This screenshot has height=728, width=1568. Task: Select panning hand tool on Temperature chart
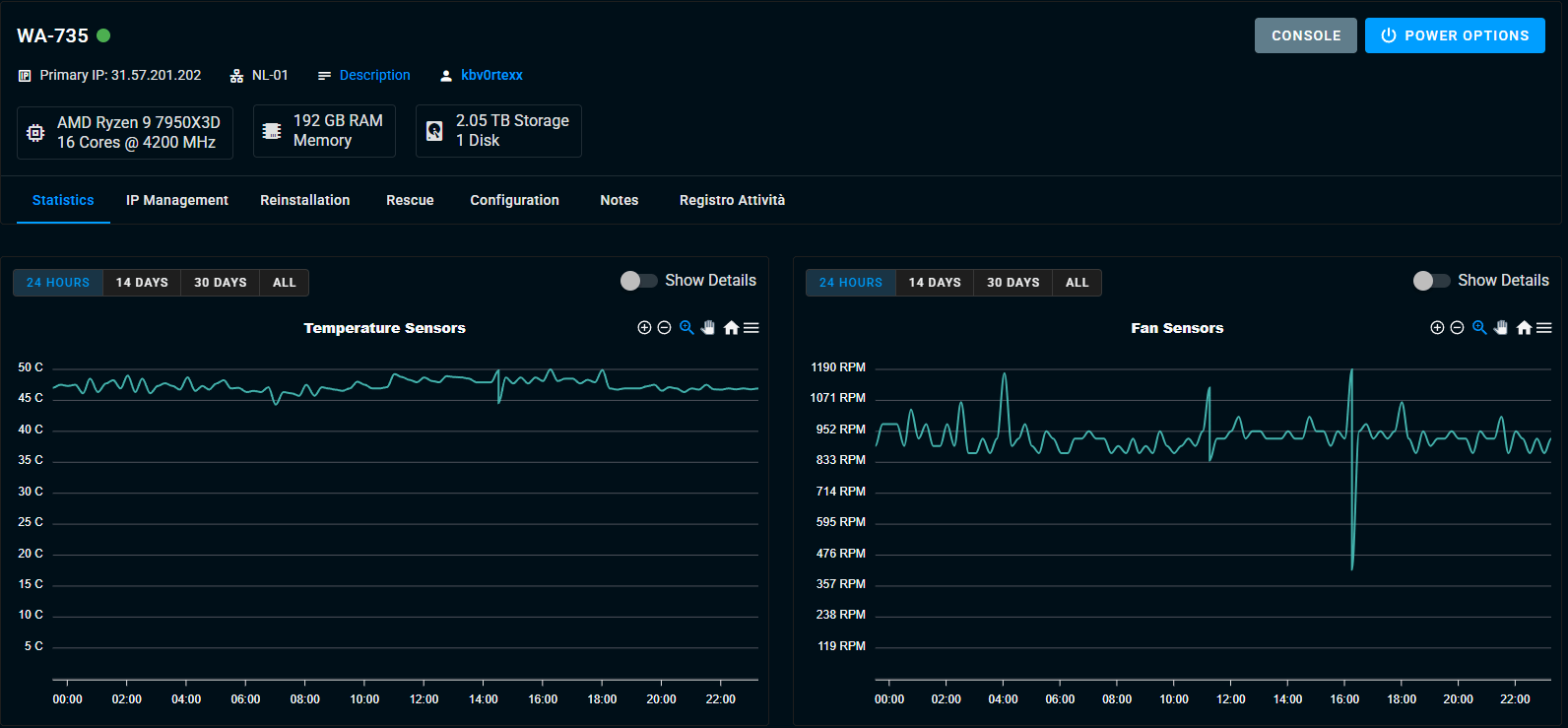[x=708, y=328]
